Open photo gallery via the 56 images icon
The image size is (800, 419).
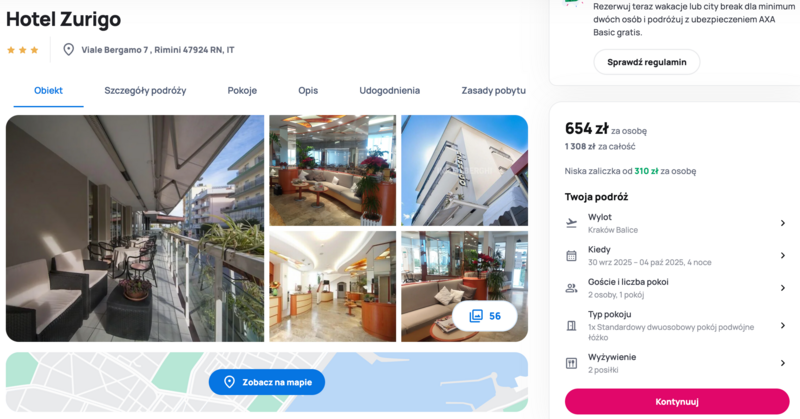(x=485, y=316)
